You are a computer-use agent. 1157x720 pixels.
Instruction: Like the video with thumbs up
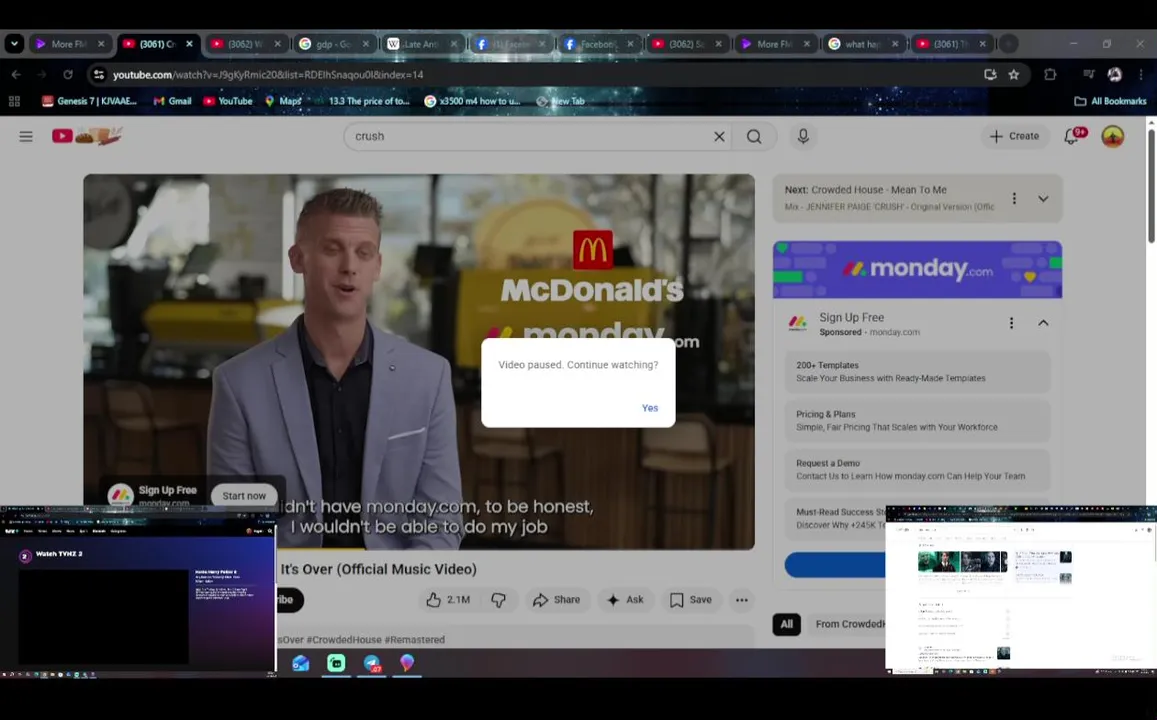(x=449, y=600)
